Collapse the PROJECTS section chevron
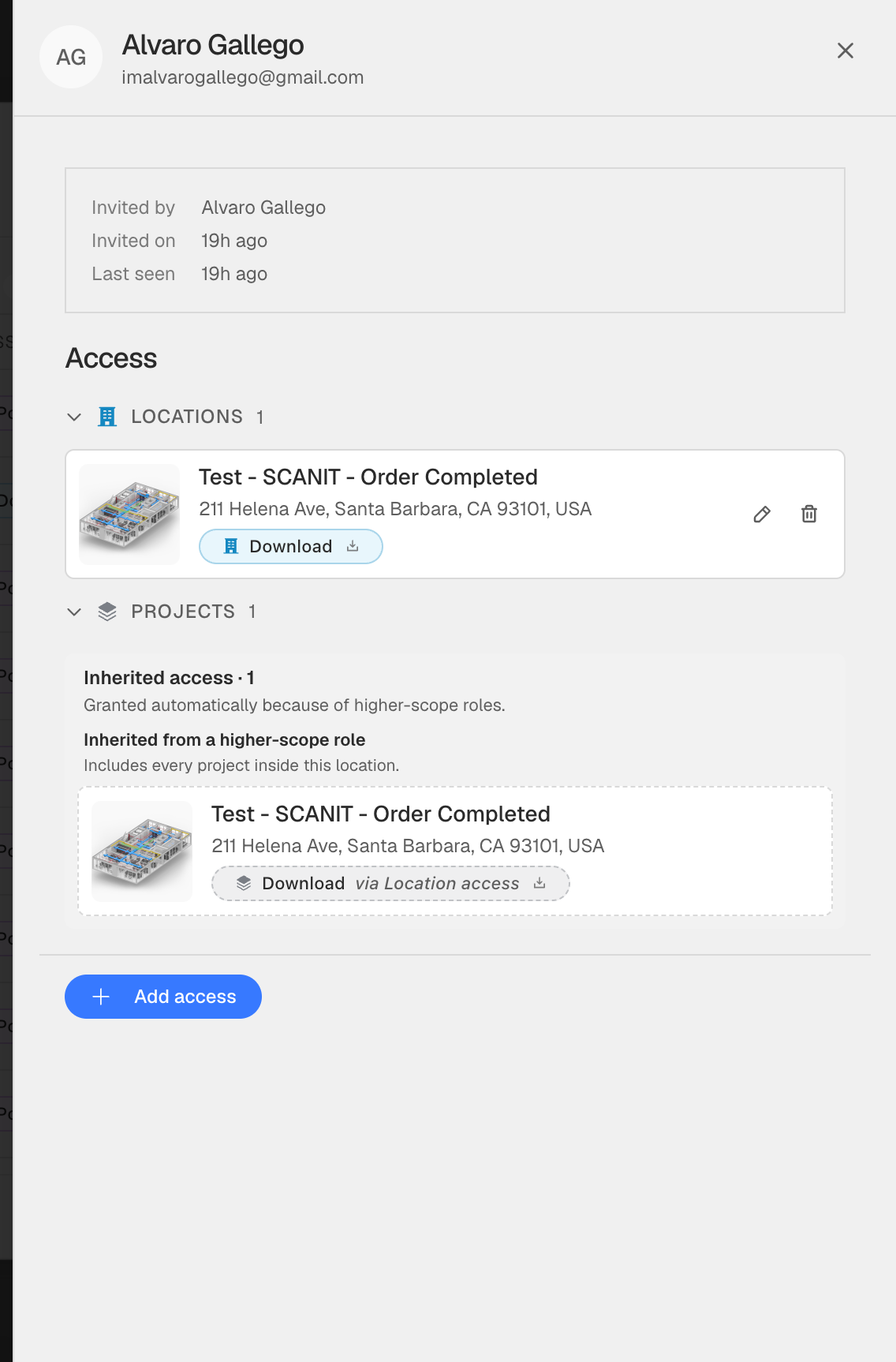The height and width of the screenshot is (1362, 896). pyautogui.click(x=74, y=612)
